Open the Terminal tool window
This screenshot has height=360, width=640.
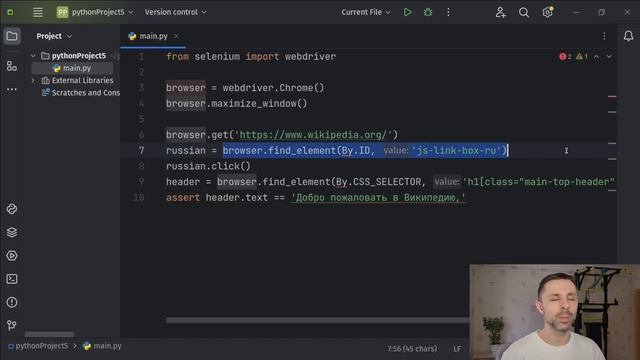pos(12,279)
